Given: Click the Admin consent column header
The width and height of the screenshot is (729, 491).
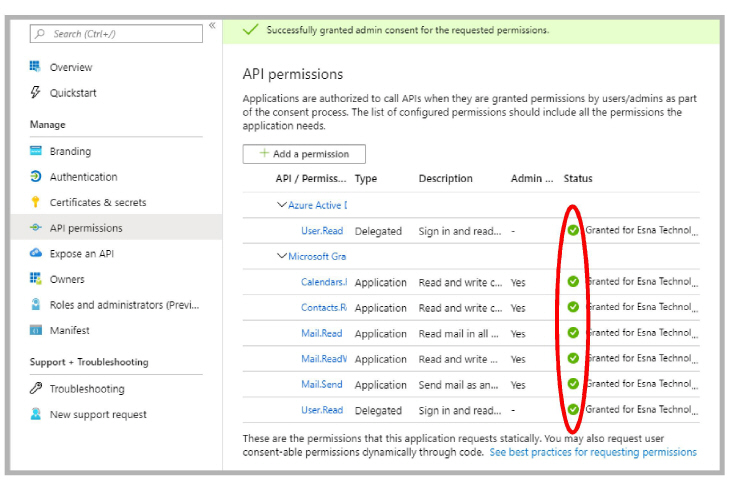Looking at the screenshot, I should [x=532, y=178].
